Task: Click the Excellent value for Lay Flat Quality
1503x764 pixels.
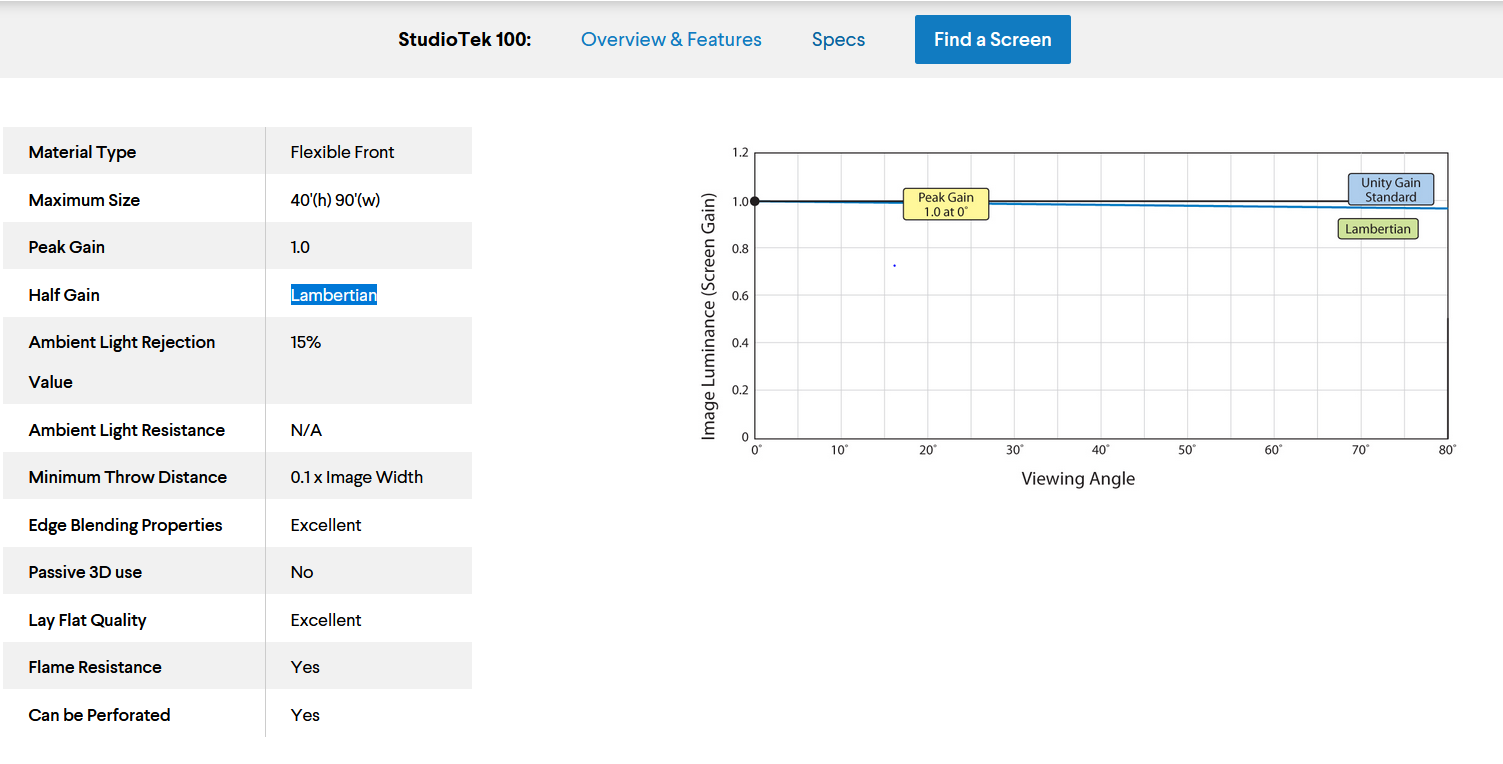Action: pos(326,620)
